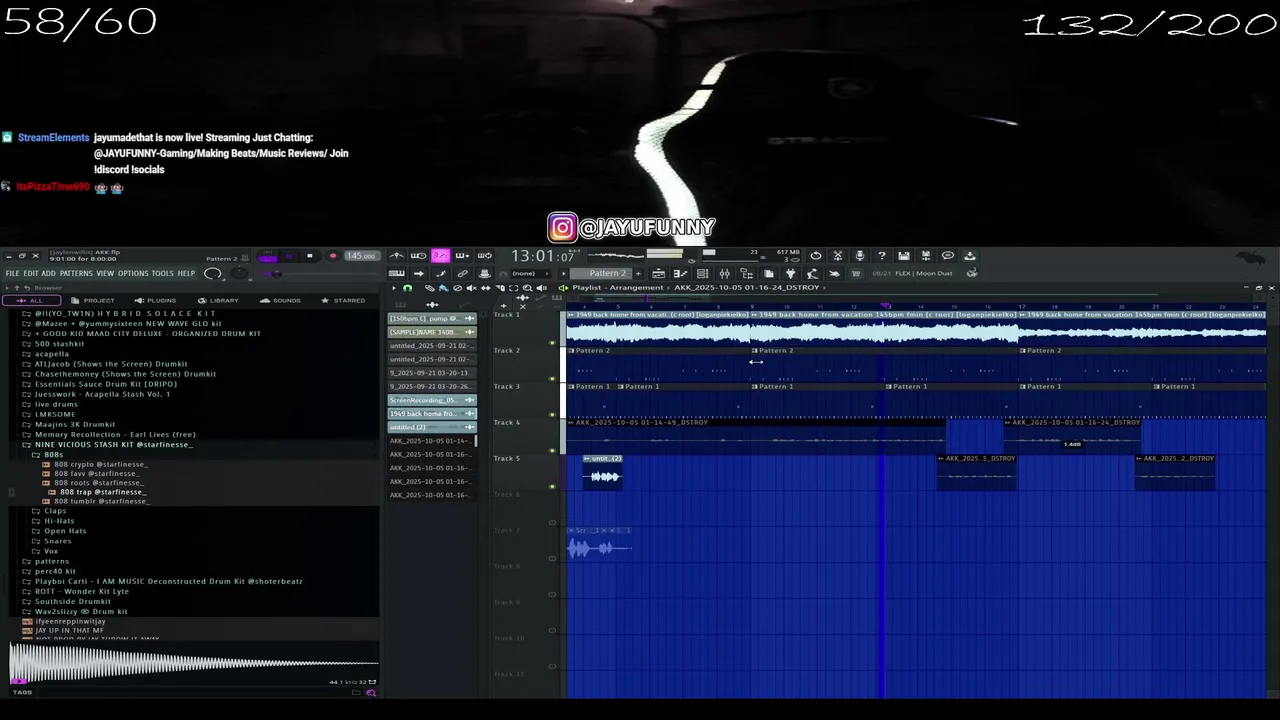Screen dimensions: 1280x720
Task: Select 808 crypto @starfinesse_ sample
Action: [95, 464]
